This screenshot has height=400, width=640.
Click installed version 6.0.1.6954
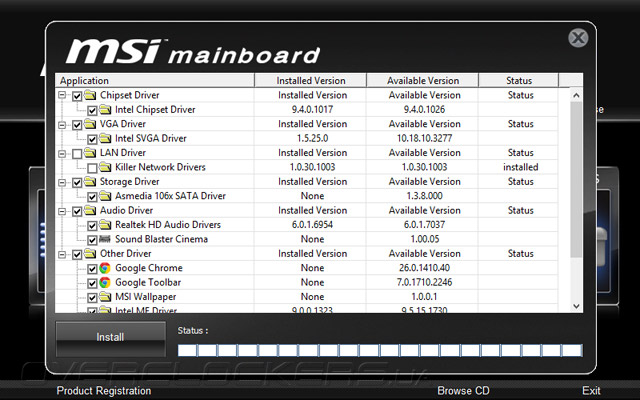312,224
